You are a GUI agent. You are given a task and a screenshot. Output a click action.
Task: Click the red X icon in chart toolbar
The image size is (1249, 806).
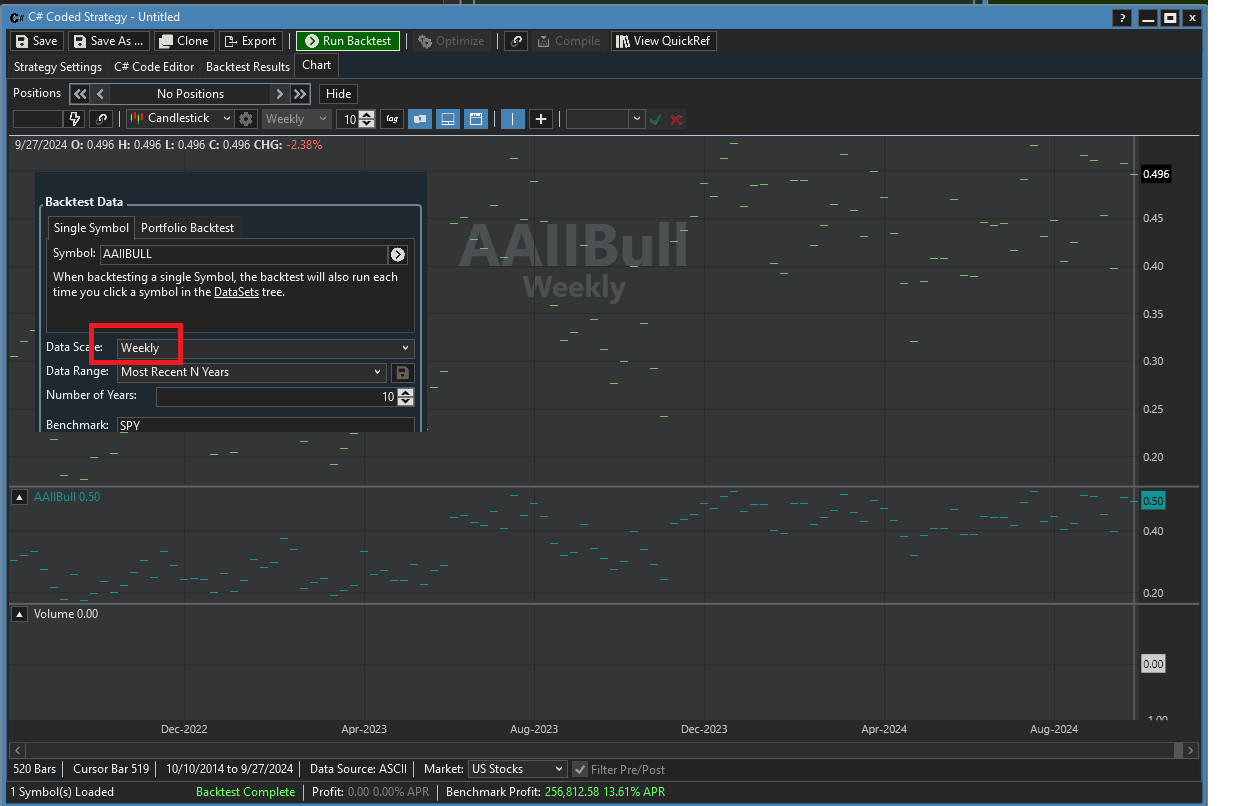[x=677, y=119]
